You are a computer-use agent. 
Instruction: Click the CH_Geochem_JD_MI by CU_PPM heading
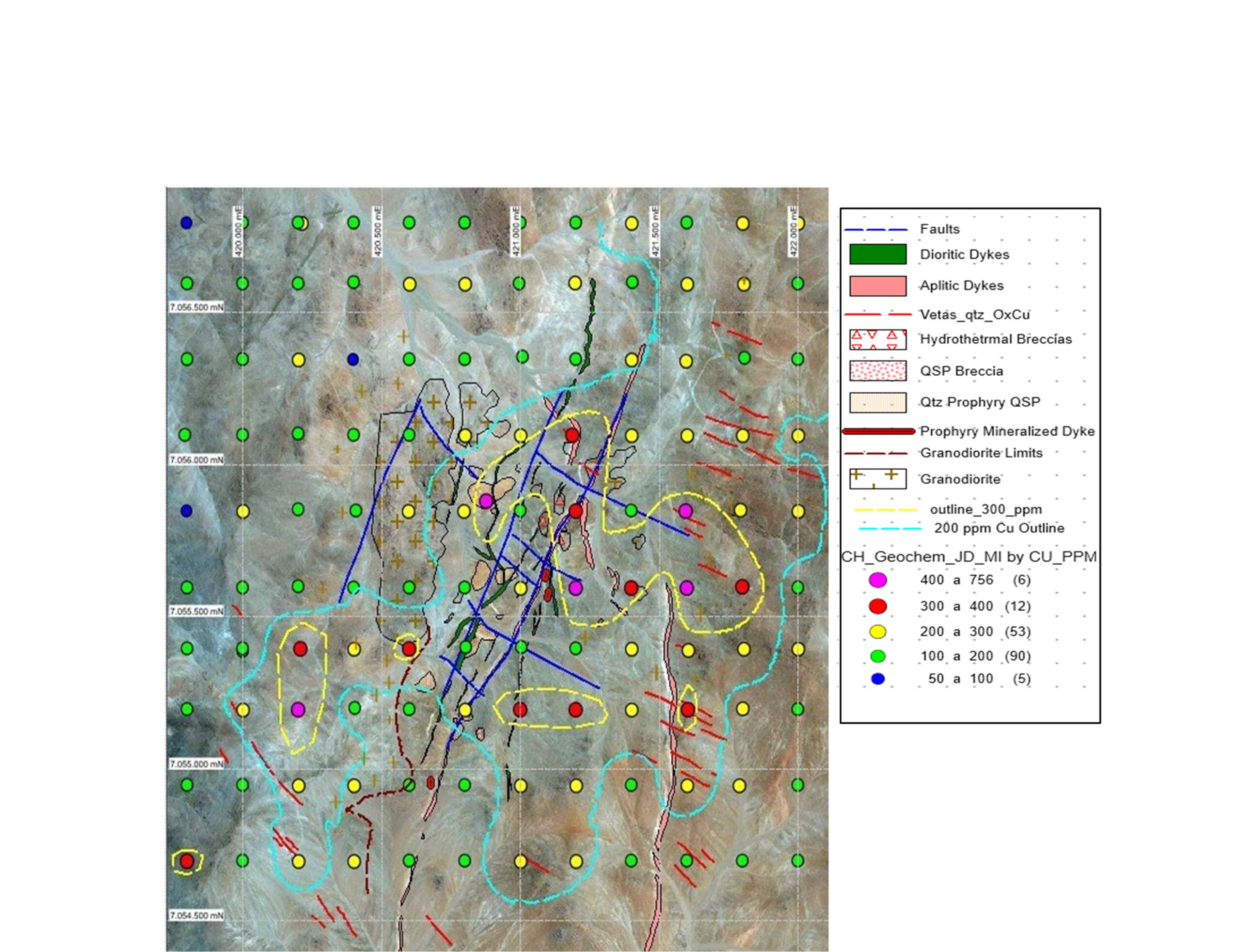[x=969, y=557]
